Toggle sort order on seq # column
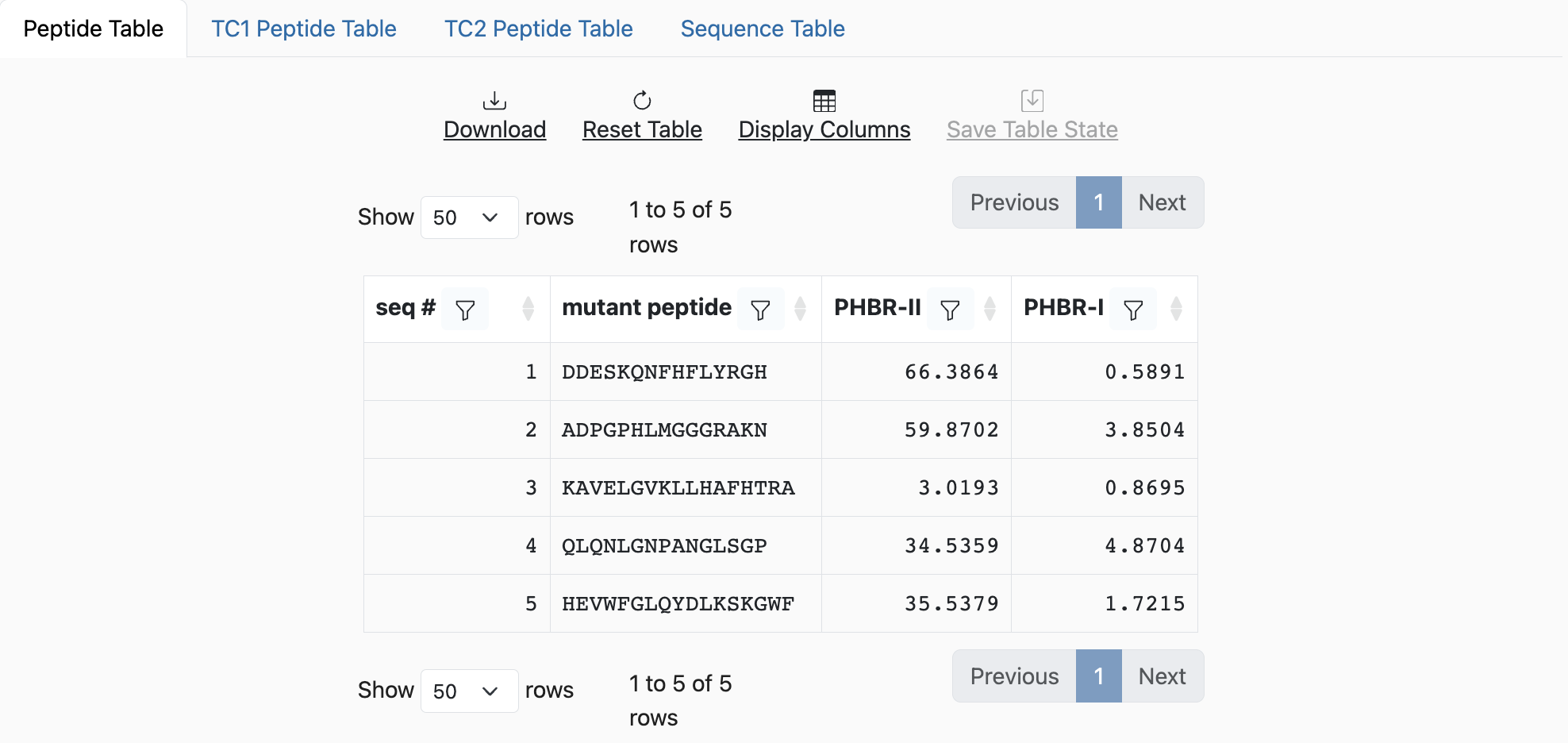Image resolution: width=1568 pixels, height=743 pixels. pyautogui.click(x=528, y=309)
